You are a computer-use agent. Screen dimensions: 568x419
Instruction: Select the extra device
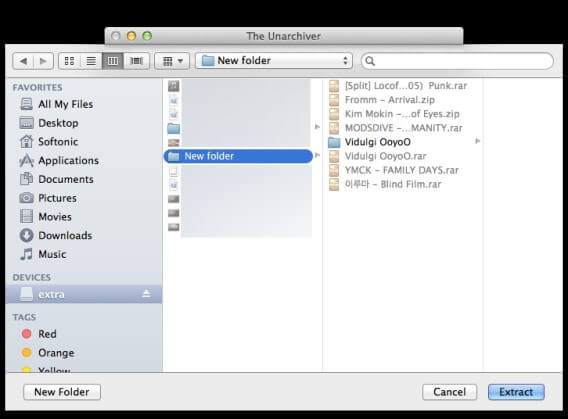point(84,294)
